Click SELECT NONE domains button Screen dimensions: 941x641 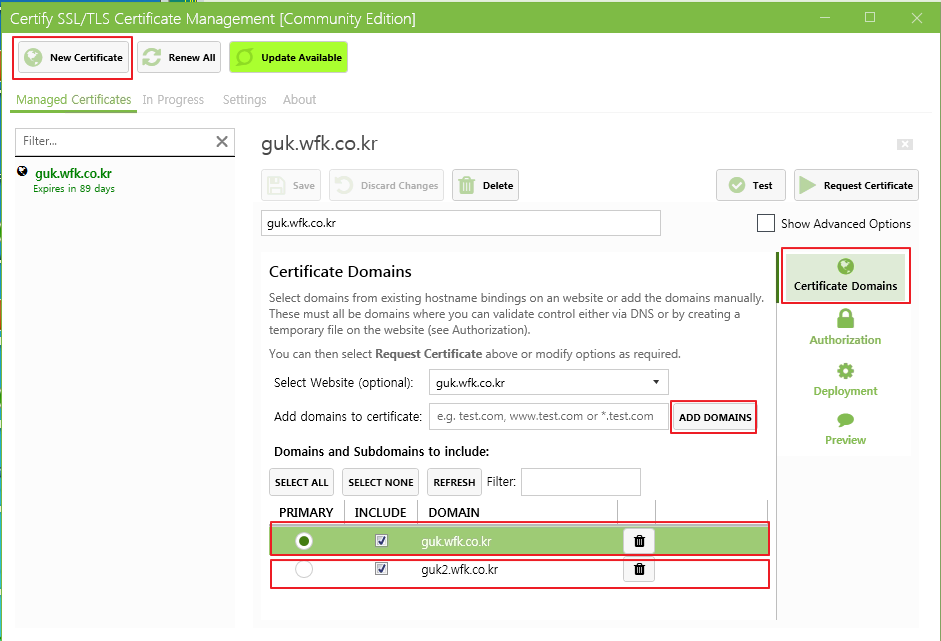point(380,483)
